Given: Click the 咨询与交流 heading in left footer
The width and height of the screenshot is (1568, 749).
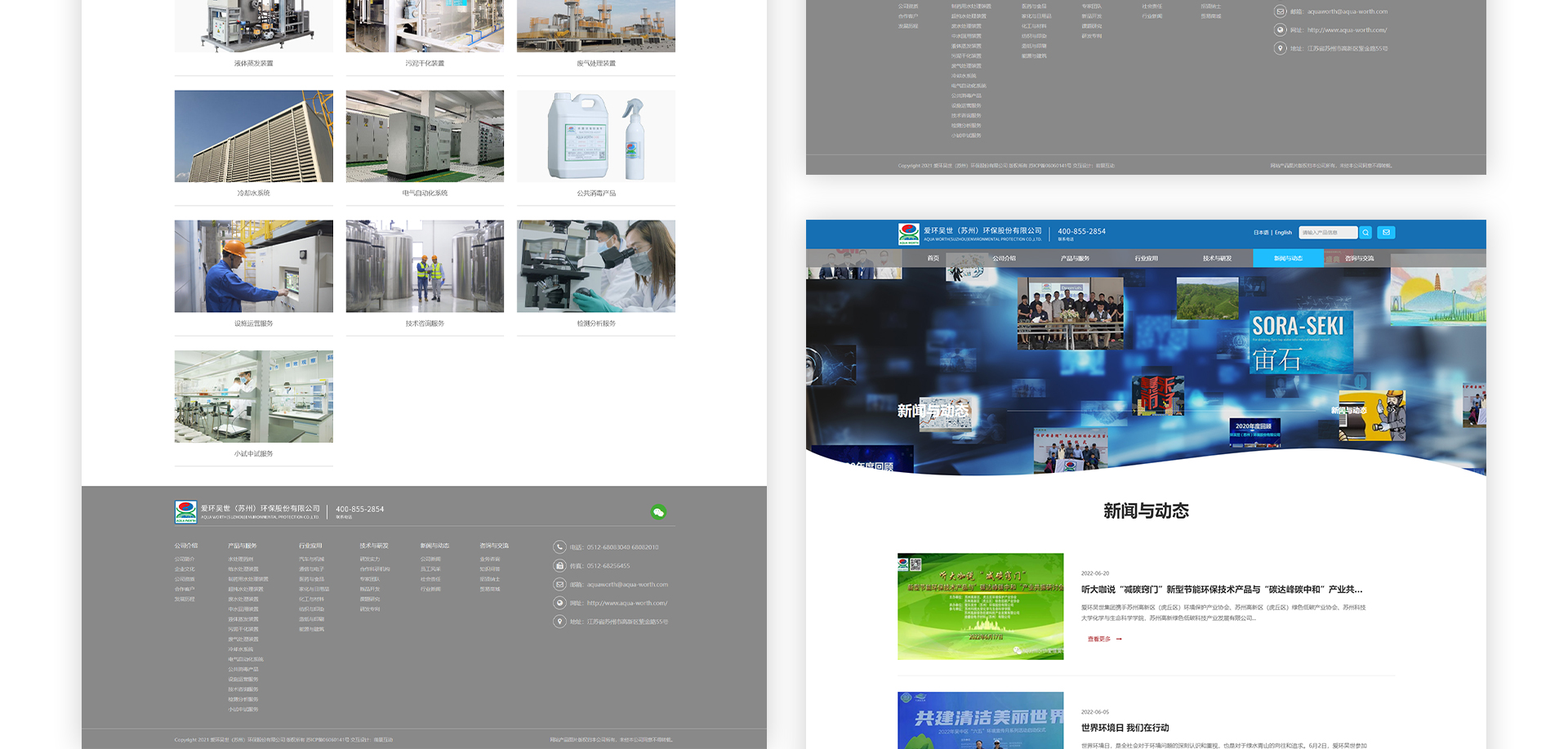Looking at the screenshot, I should (x=494, y=546).
